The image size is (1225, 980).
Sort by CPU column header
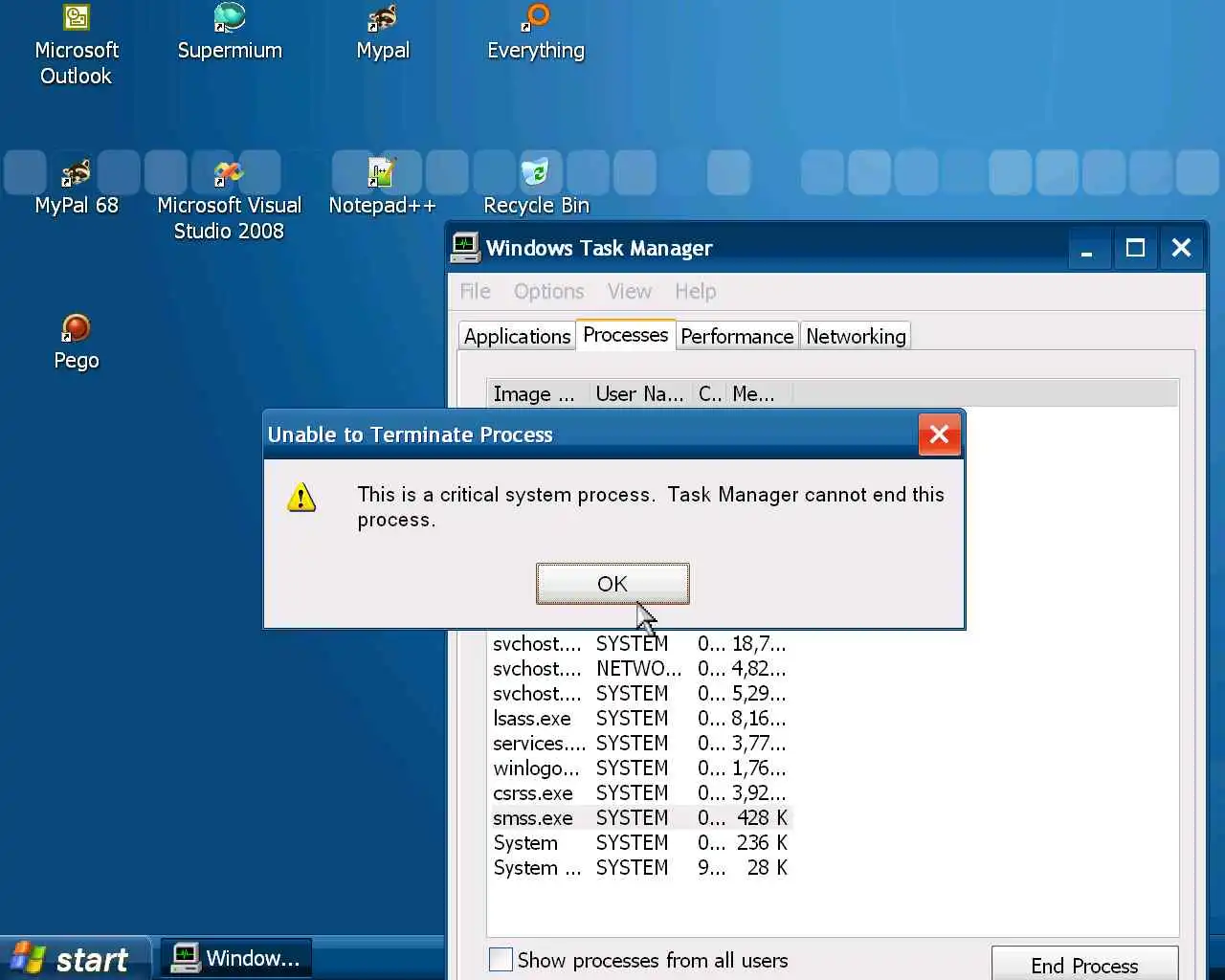tap(709, 393)
